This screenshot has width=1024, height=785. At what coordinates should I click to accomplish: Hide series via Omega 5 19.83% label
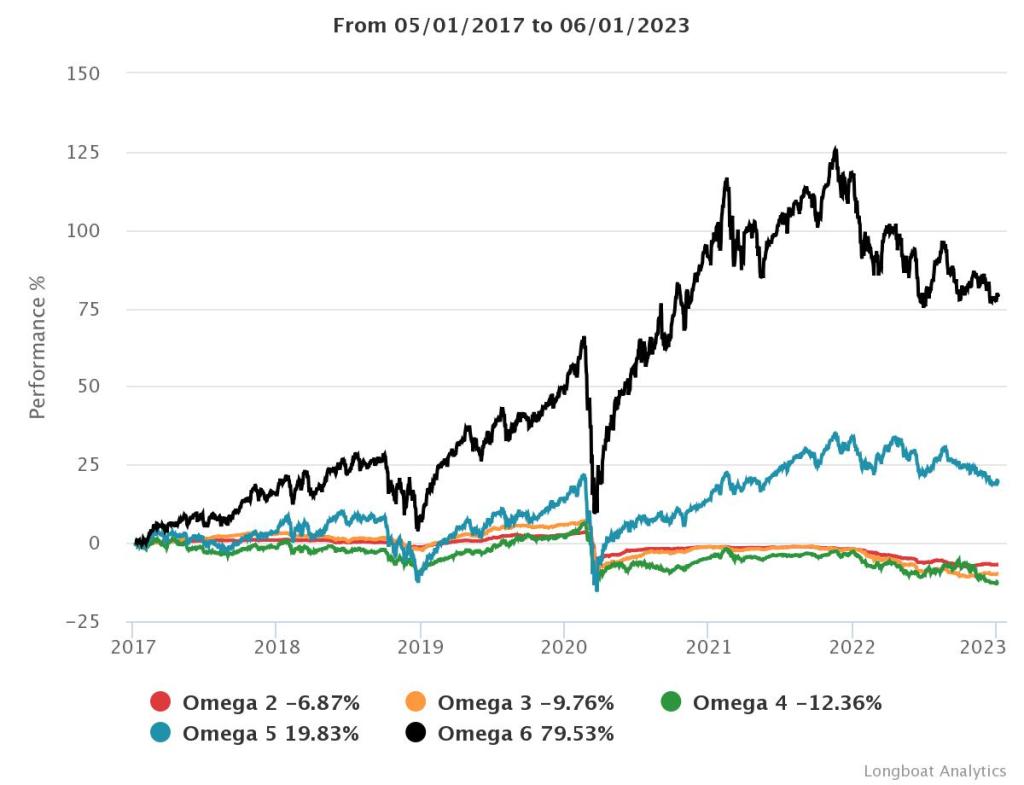(x=270, y=734)
